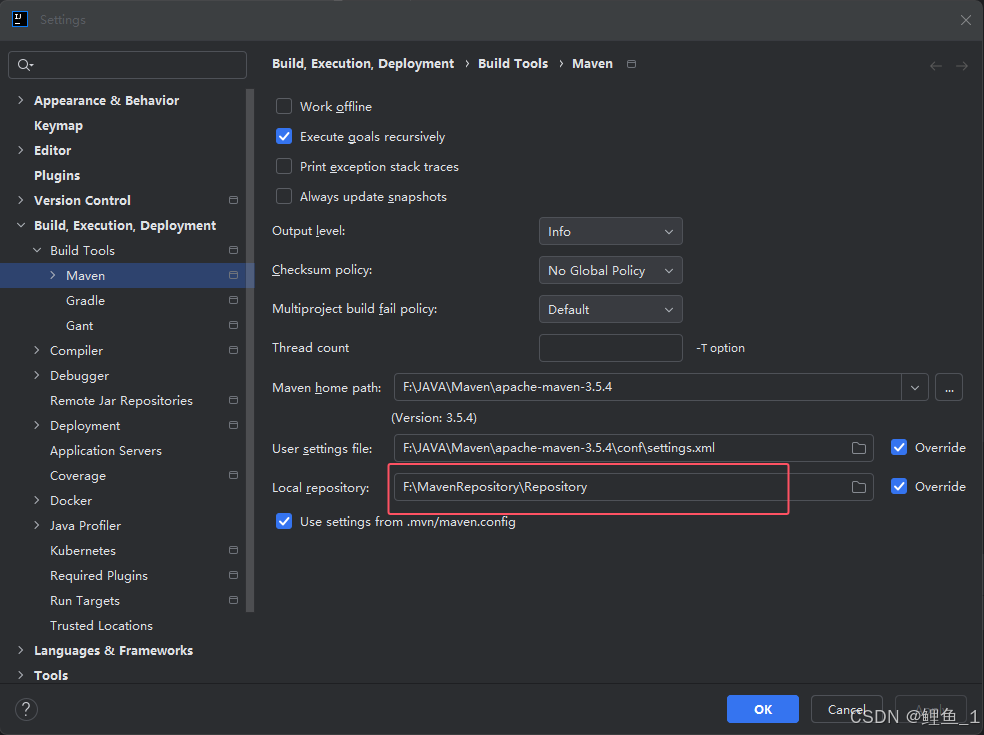984x735 pixels.
Task: Open the Output level dropdown
Action: (x=611, y=232)
